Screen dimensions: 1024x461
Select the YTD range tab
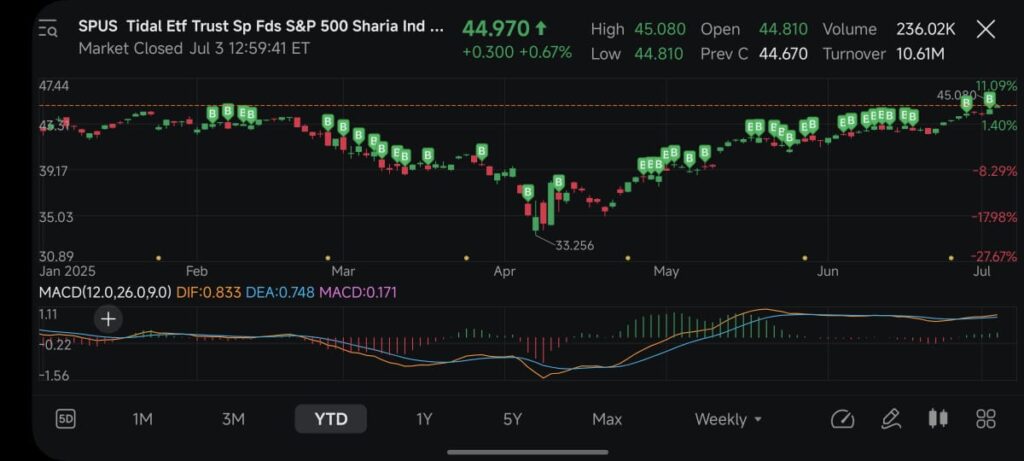pyautogui.click(x=331, y=419)
